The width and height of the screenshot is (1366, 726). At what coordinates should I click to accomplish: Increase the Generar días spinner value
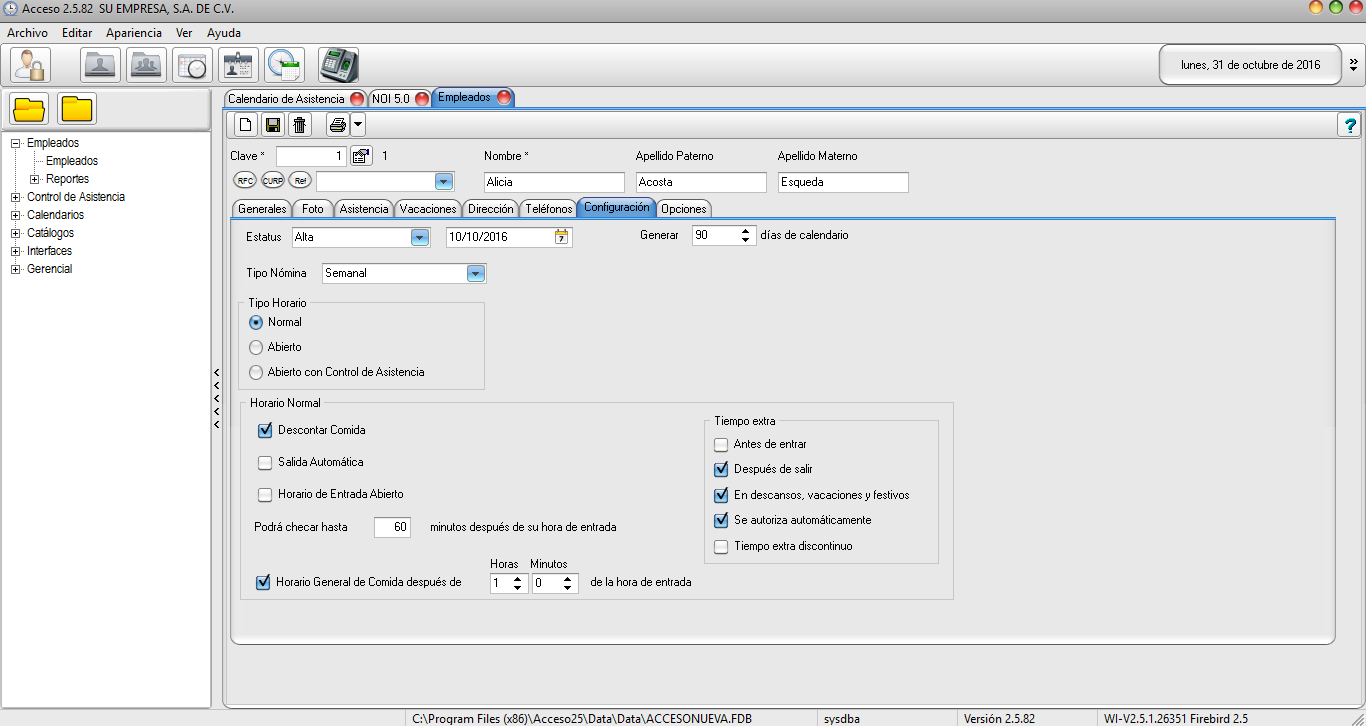coord(746,232)
